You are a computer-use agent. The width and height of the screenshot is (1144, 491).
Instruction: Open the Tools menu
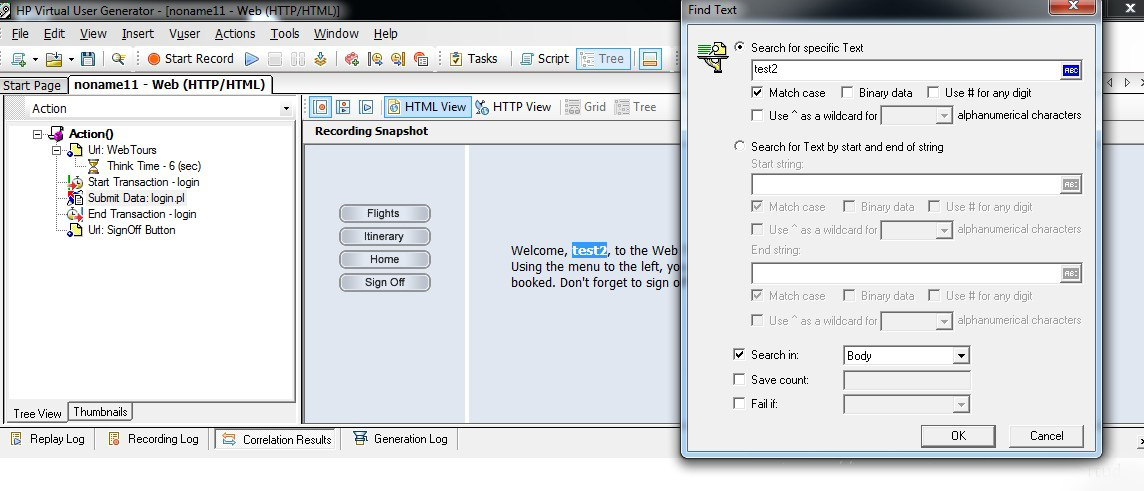285,34
